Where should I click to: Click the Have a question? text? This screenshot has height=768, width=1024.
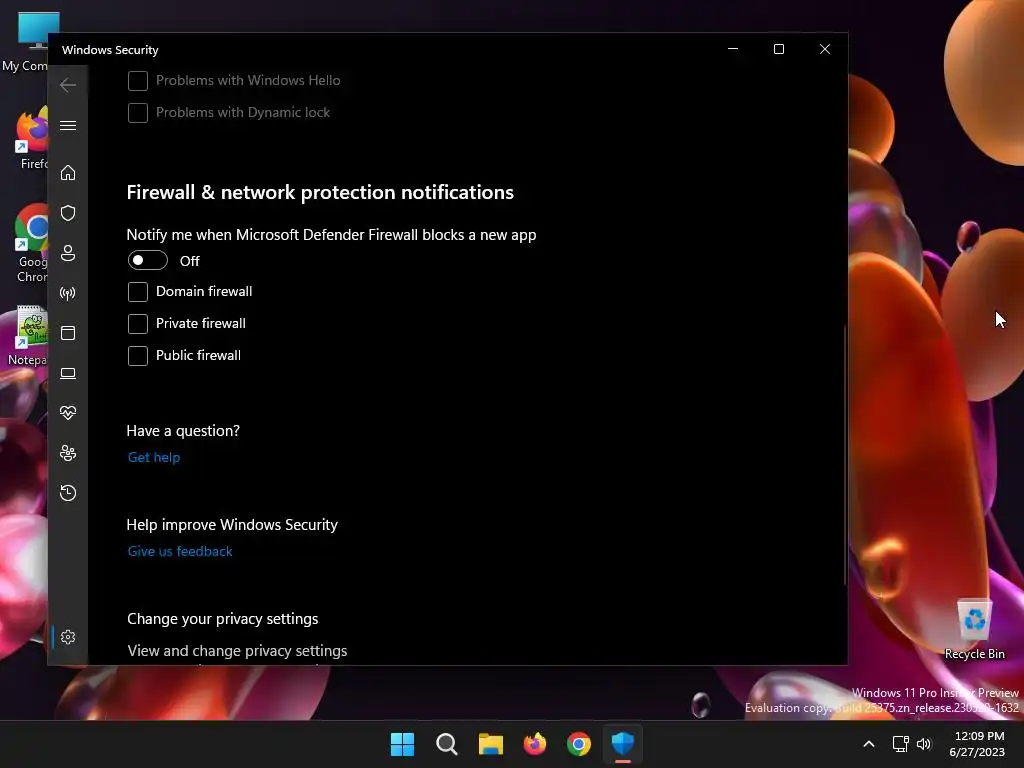pyautogui.click(x=183, y=431)
